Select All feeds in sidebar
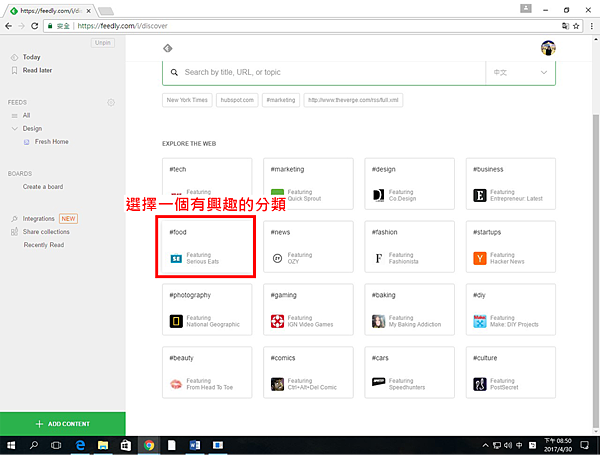The width and height of the screenshot is (600, 458). [26, 116]
